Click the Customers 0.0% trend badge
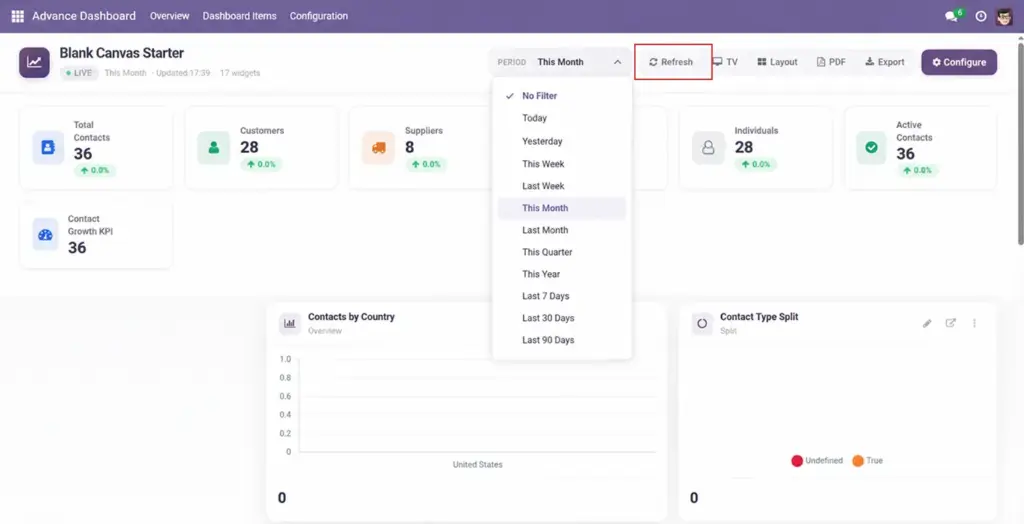 point(261,165)
